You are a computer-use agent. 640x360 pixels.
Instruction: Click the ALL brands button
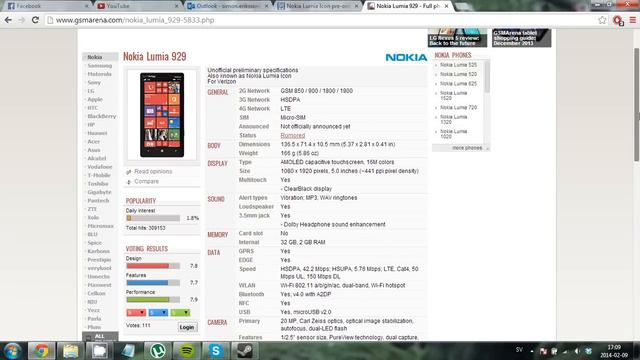click(x=100, y=336)
